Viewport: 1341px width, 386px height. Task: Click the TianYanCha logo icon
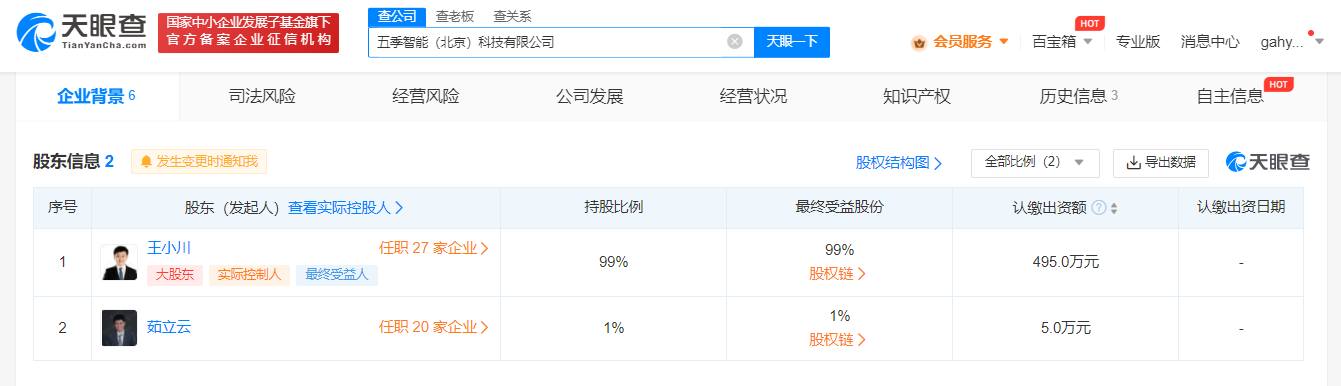(38, 32)
